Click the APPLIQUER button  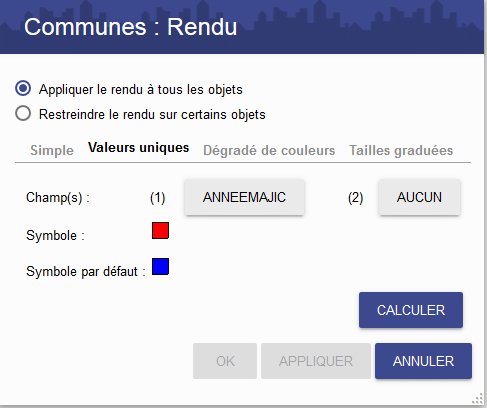pyautogui.click(x=316, y=361)
